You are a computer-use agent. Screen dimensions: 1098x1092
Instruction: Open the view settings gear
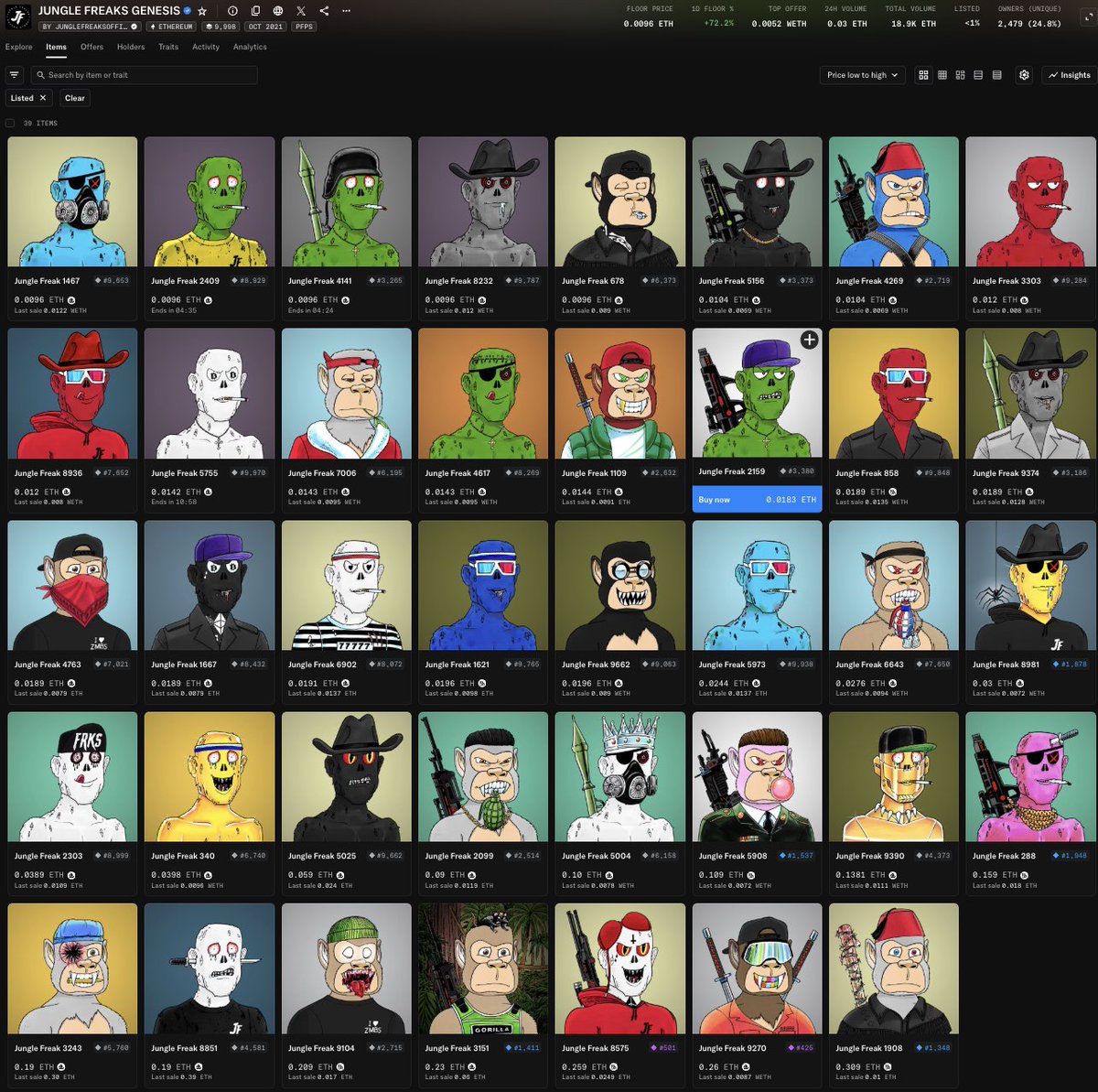[x=1024, y=75]
